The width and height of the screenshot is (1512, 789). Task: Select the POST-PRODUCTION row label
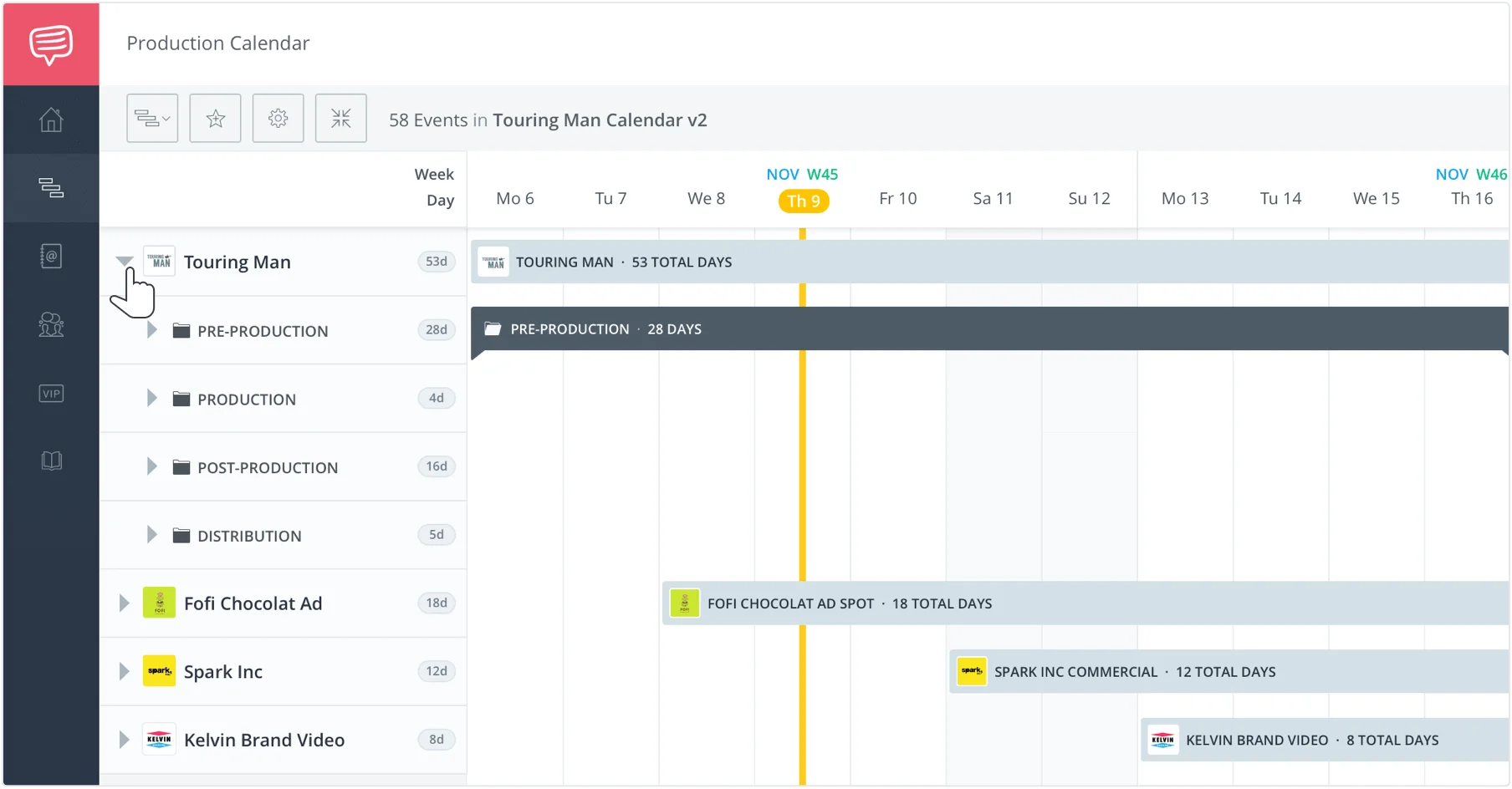tap(268, 468)
